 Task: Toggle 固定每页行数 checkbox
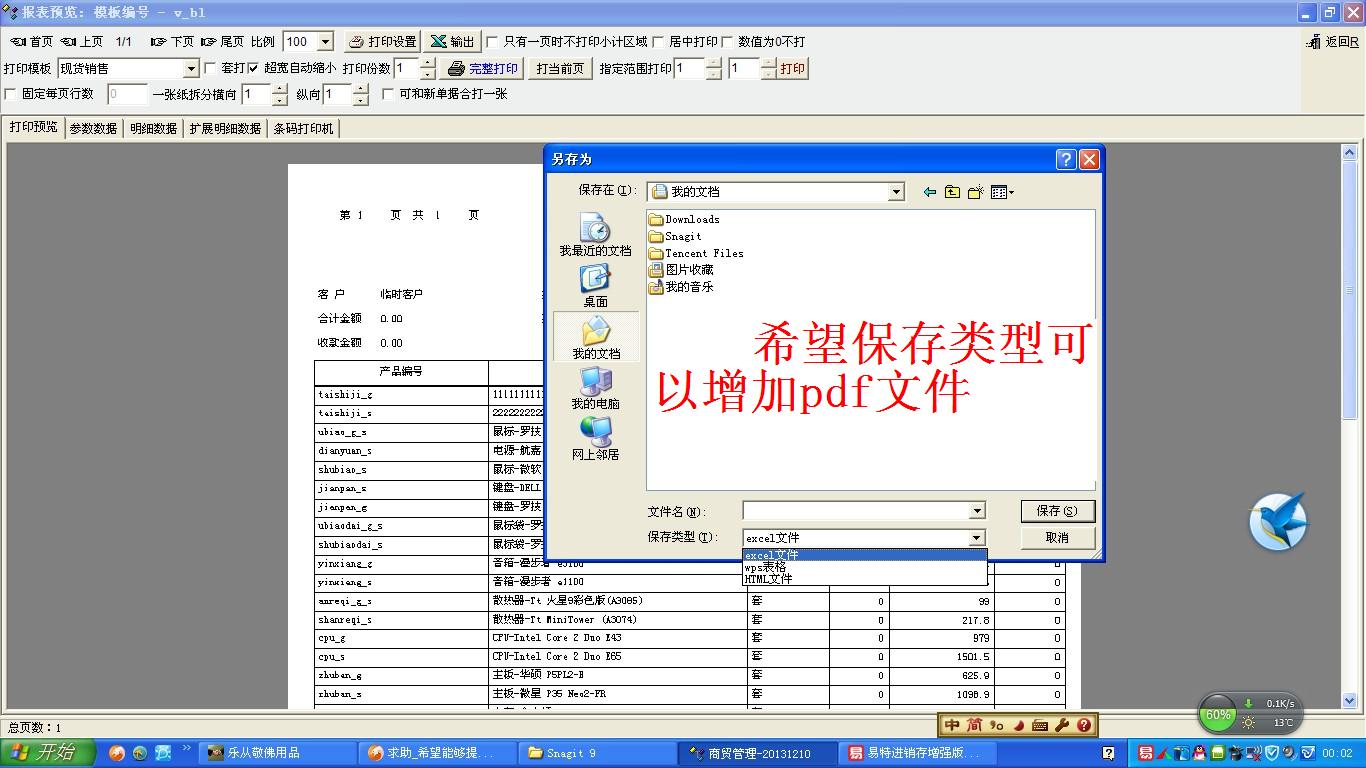coord(11,94)
